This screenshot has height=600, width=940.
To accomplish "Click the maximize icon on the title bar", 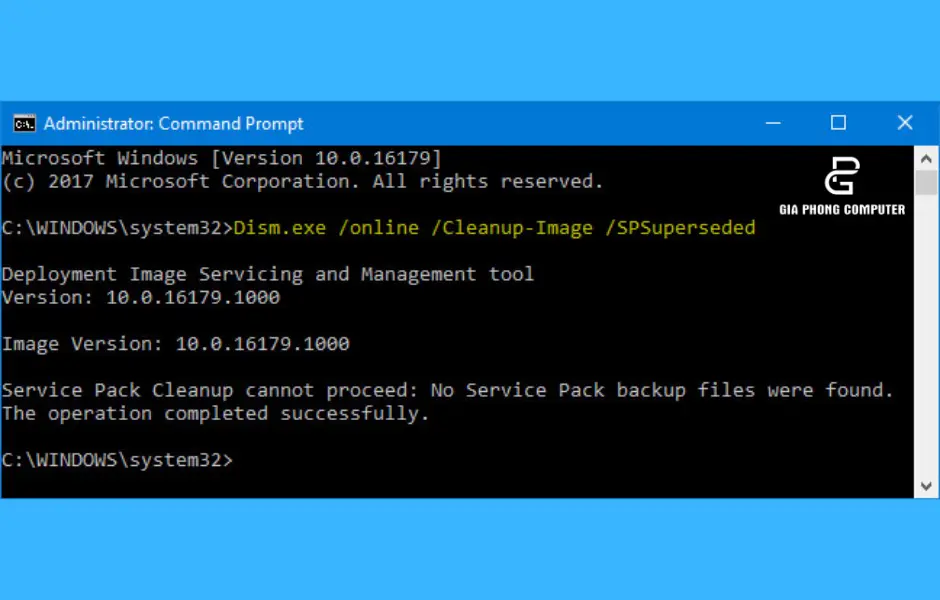I will [x=838, y=123].
